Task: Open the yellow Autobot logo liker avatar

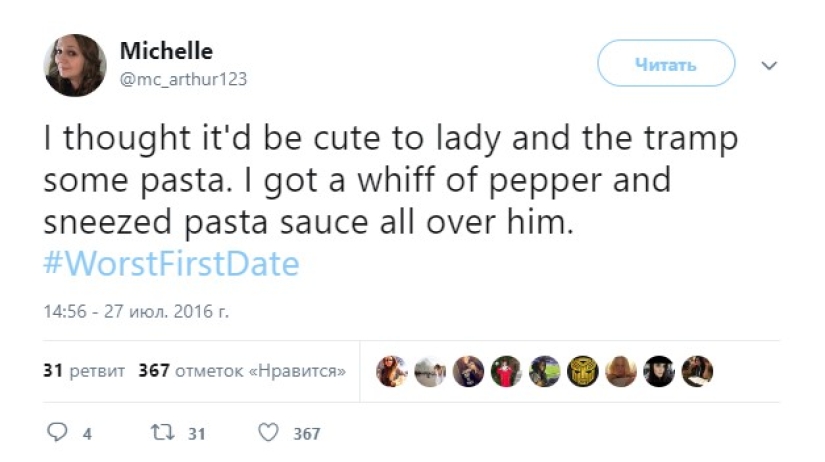Action: (583, 371)
